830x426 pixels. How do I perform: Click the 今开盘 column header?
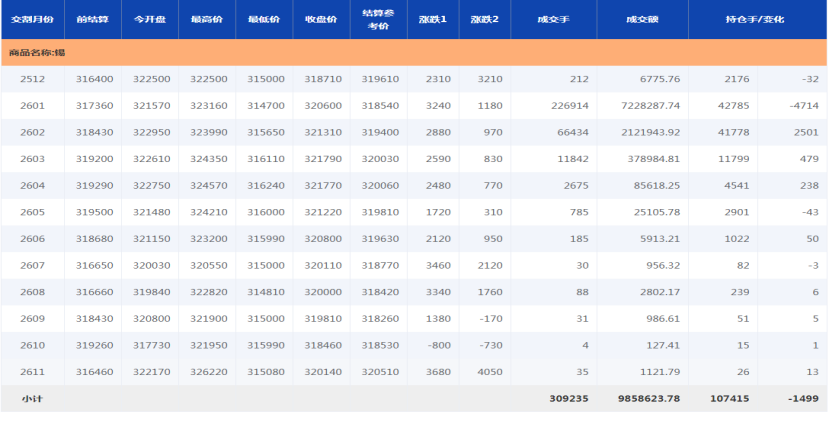(x=150, y=19)
